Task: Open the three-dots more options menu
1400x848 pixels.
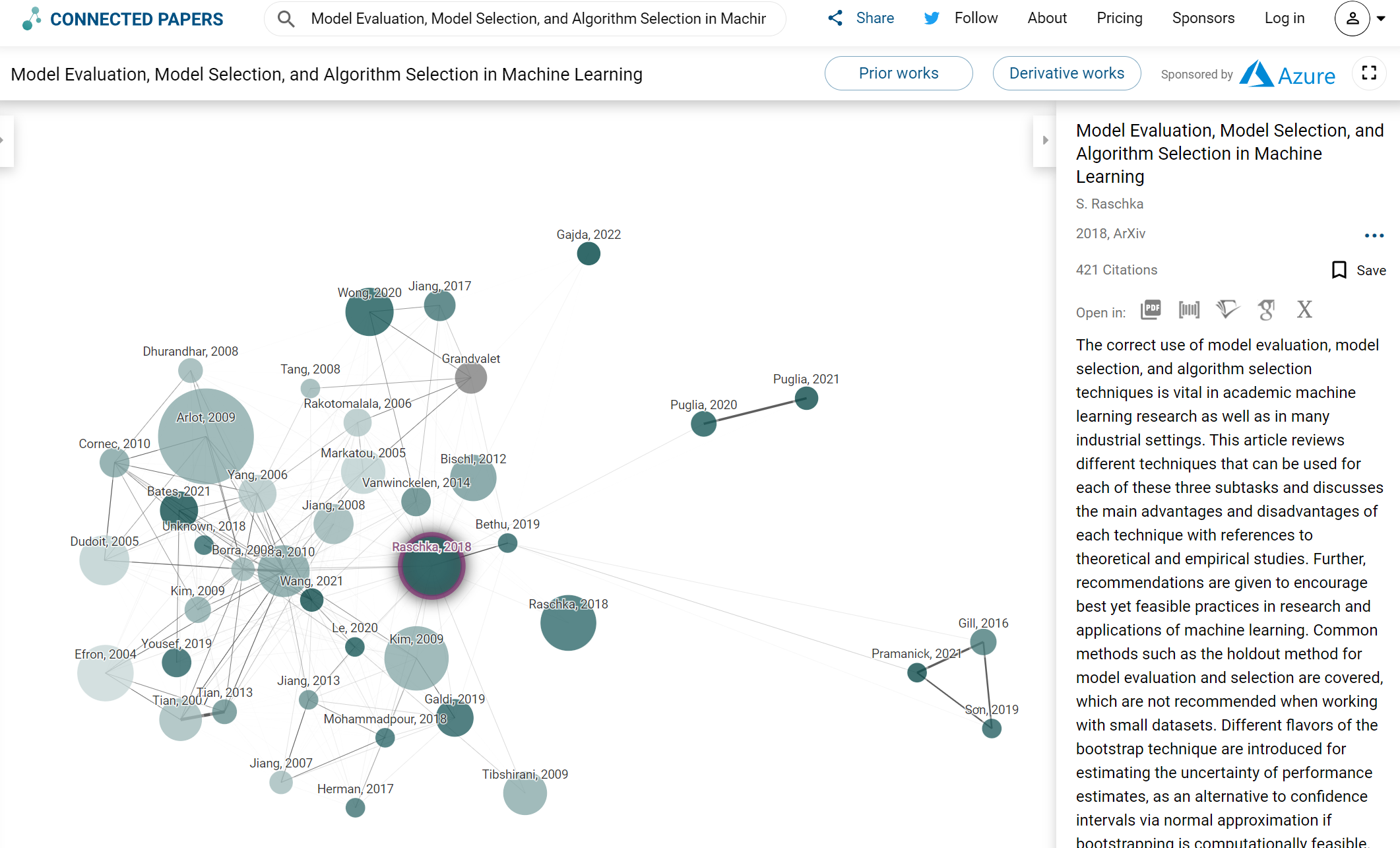Action: pos(1374,236)
